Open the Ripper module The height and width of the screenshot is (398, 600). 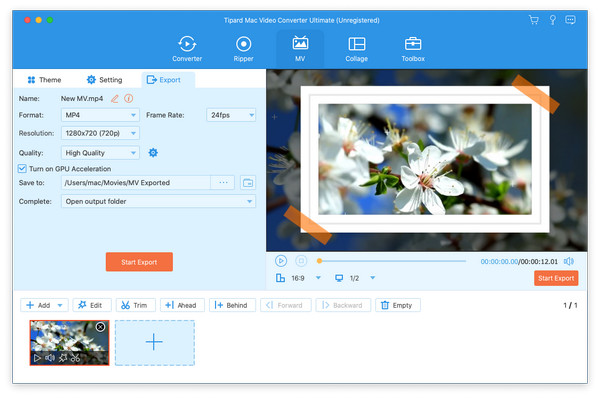tap(243, 49)
